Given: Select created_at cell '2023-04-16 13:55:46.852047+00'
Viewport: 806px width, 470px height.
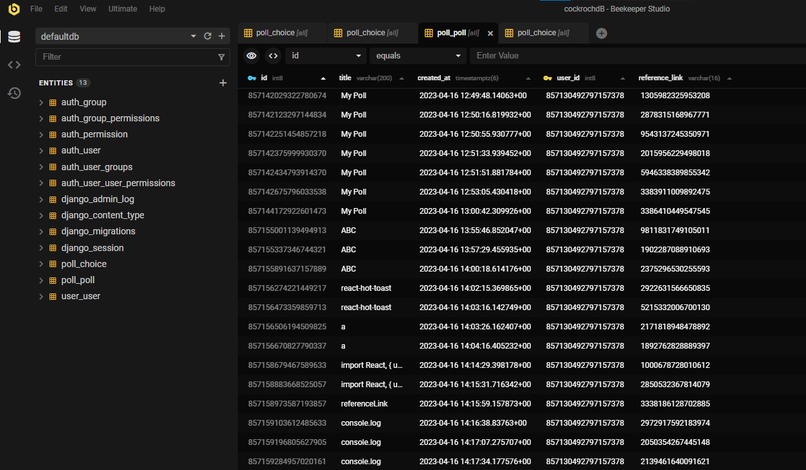Looking at the screenshot, I should click(x=475, y=230).
